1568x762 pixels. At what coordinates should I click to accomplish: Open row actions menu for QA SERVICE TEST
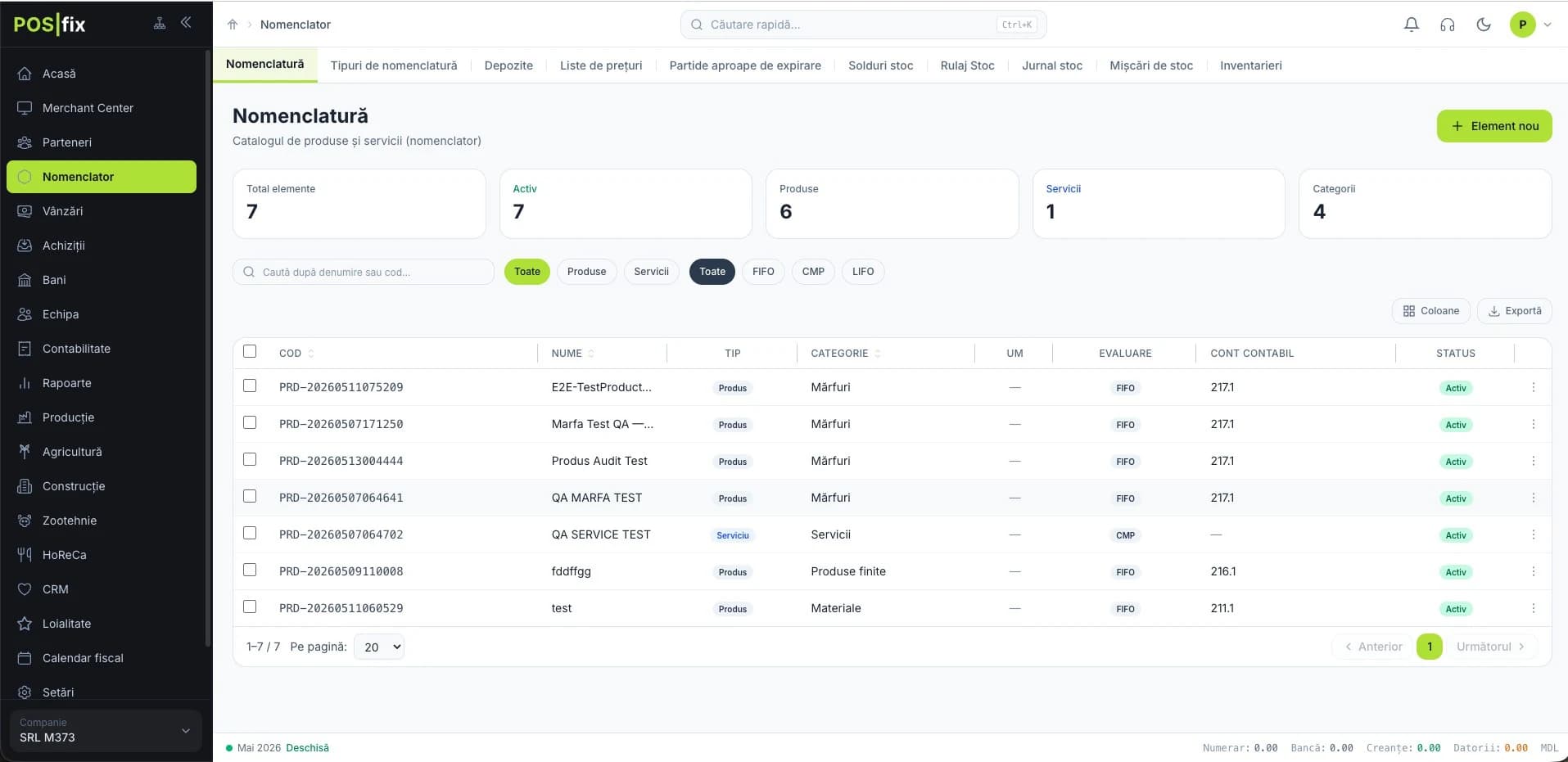(1534, 534)
